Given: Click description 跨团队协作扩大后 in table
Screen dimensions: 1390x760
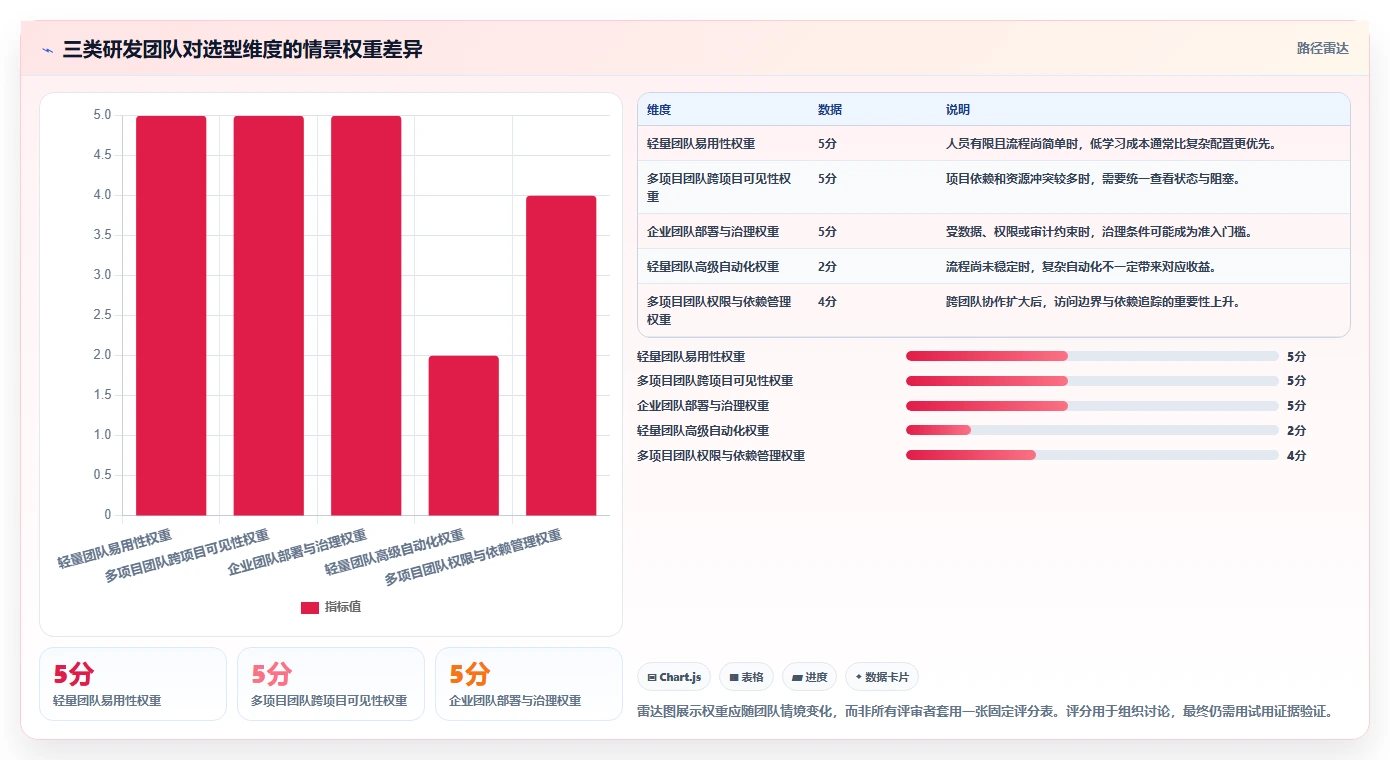Looking at the screenshot, I should point(1093,301).
